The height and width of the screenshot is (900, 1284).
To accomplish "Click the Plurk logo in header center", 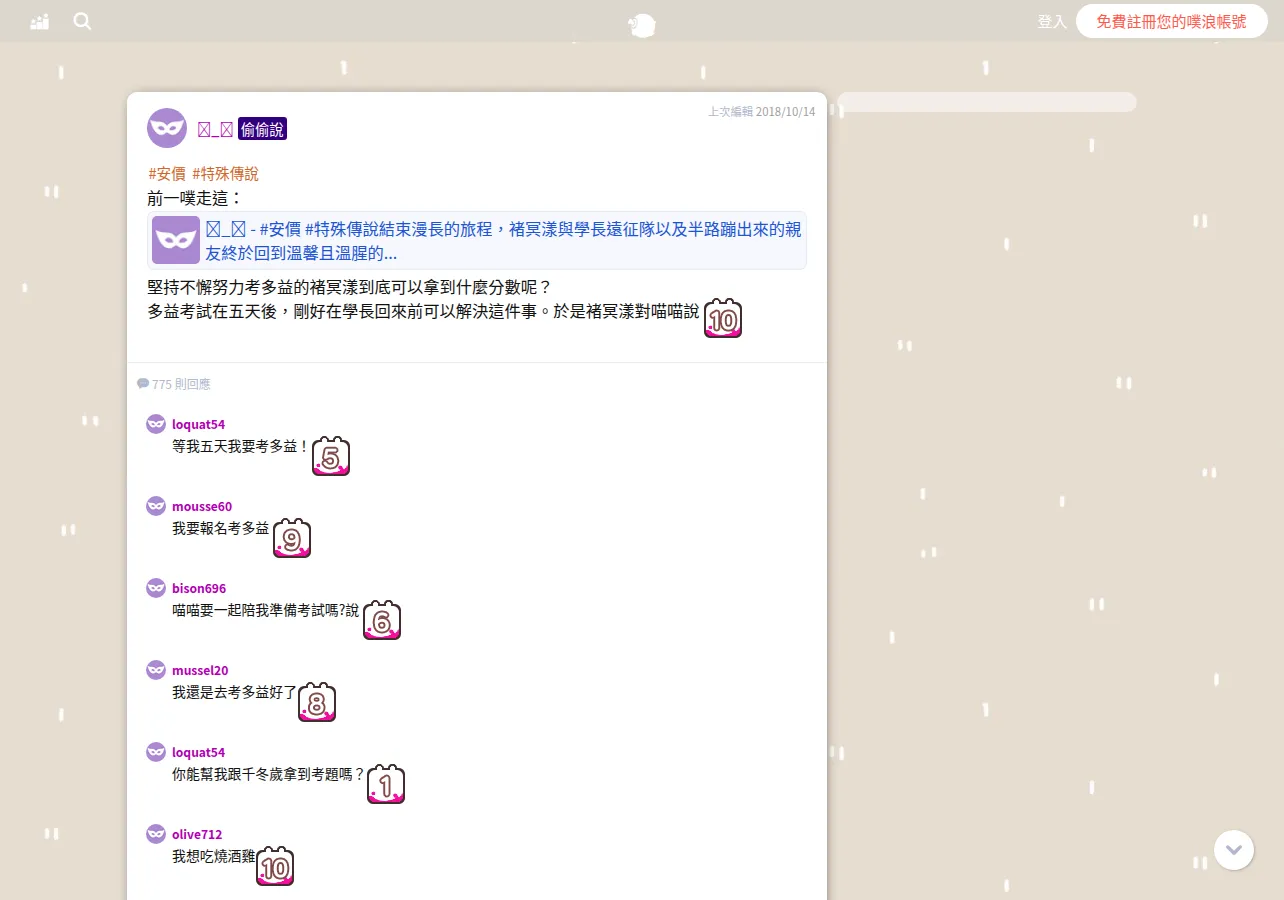I will [642, 25].
